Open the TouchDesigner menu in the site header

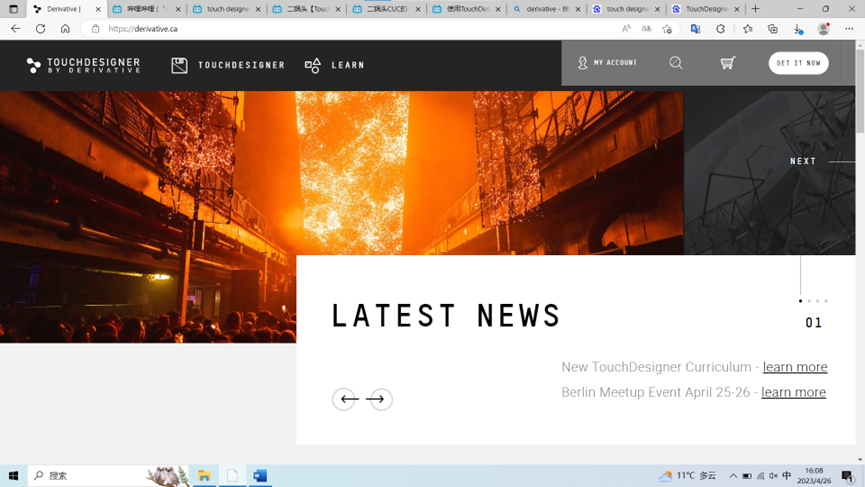pyautogui.click(x=228, y=65)
